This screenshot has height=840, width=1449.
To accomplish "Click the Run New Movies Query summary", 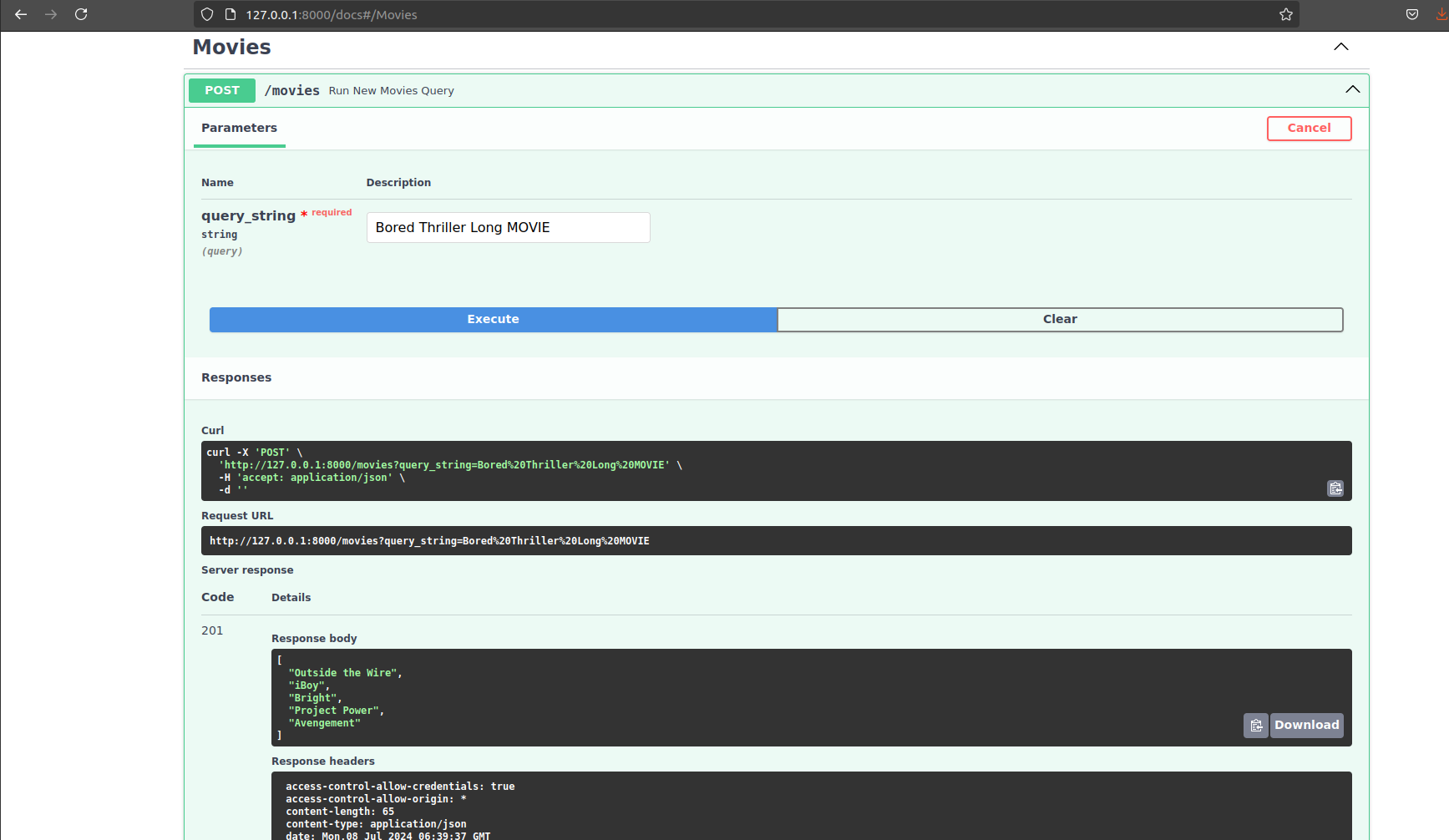I will pyautogui.click(x=392, y=90).
